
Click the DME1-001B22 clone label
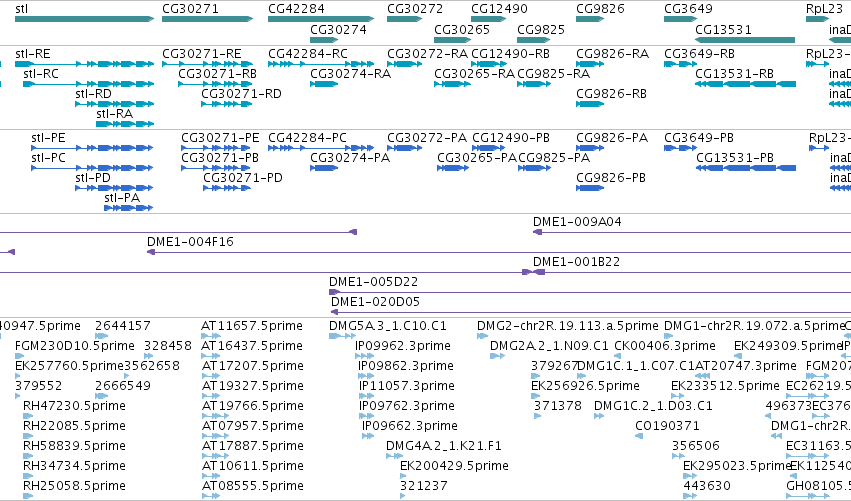(576, 262)
